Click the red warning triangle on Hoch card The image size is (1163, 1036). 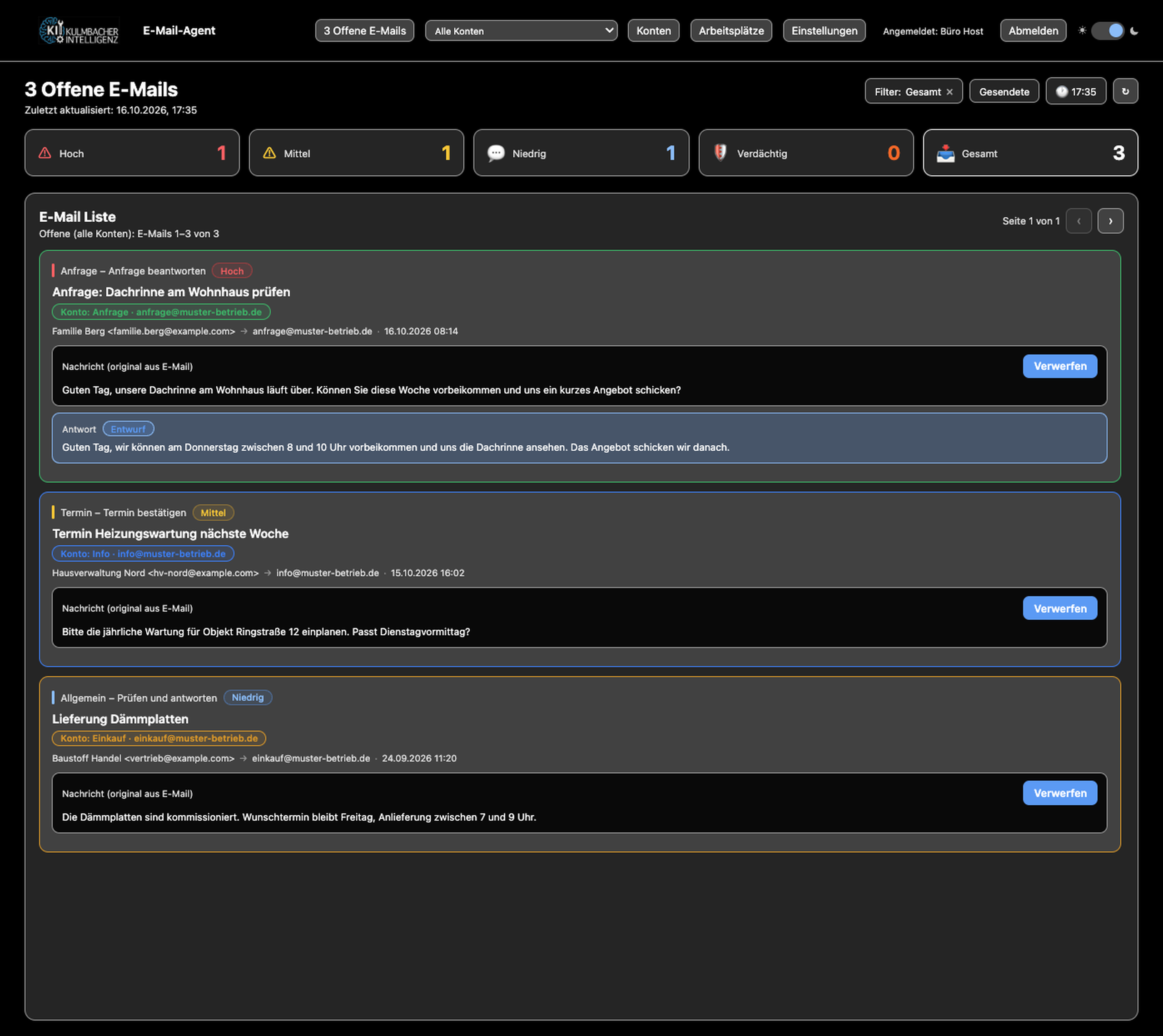pyautogui.click(x=45, y=153)
